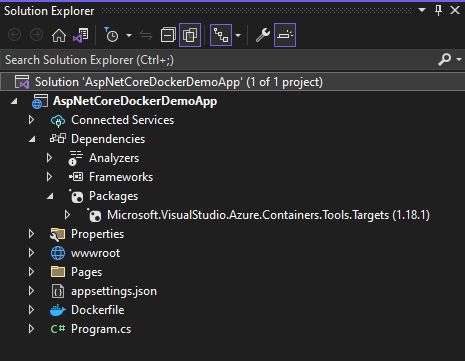
Task: Click the appsettings.json file icon
Action: point(58,291)
